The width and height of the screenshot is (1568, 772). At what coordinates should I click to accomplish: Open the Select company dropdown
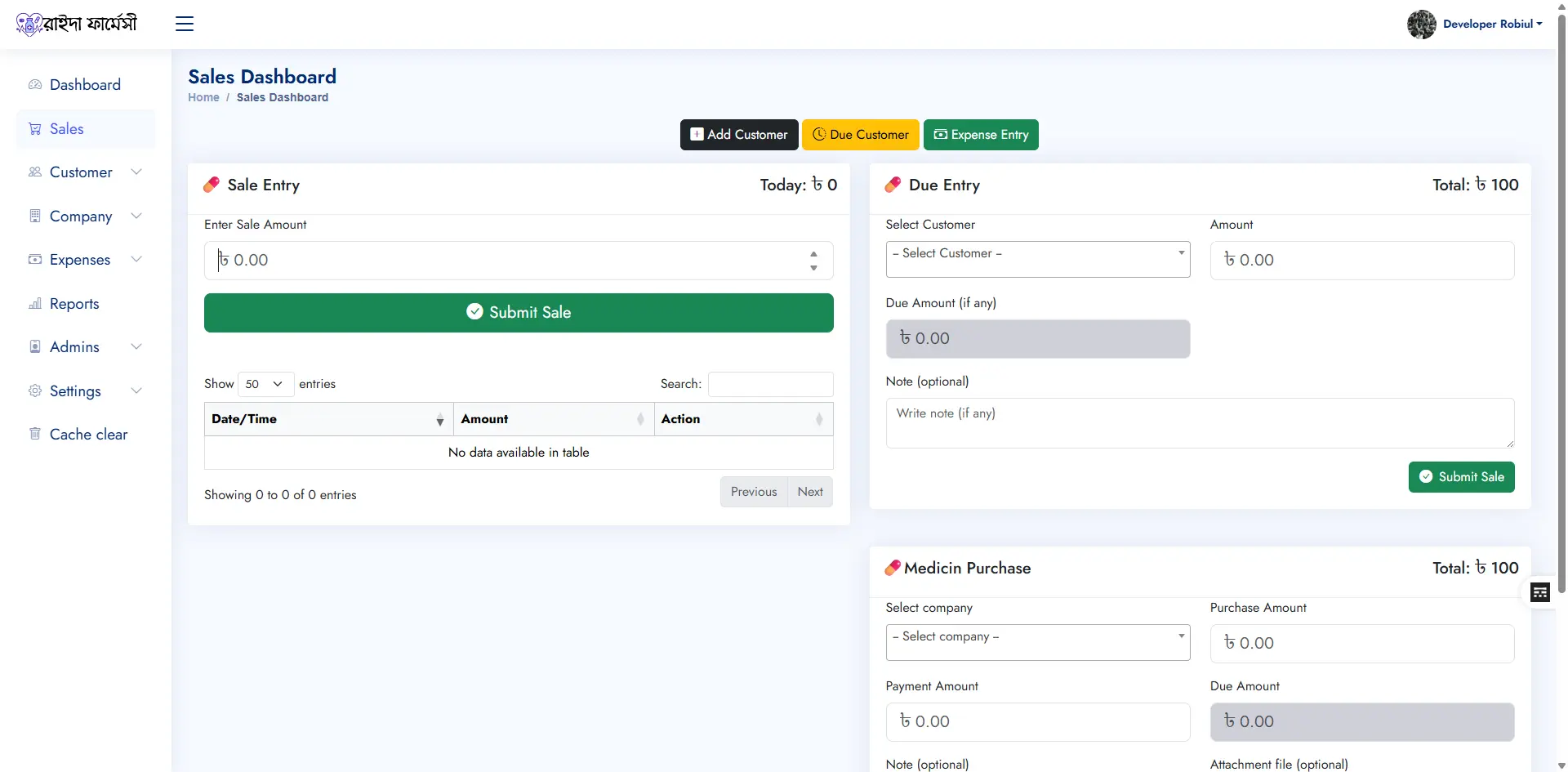coord(1037,642)
